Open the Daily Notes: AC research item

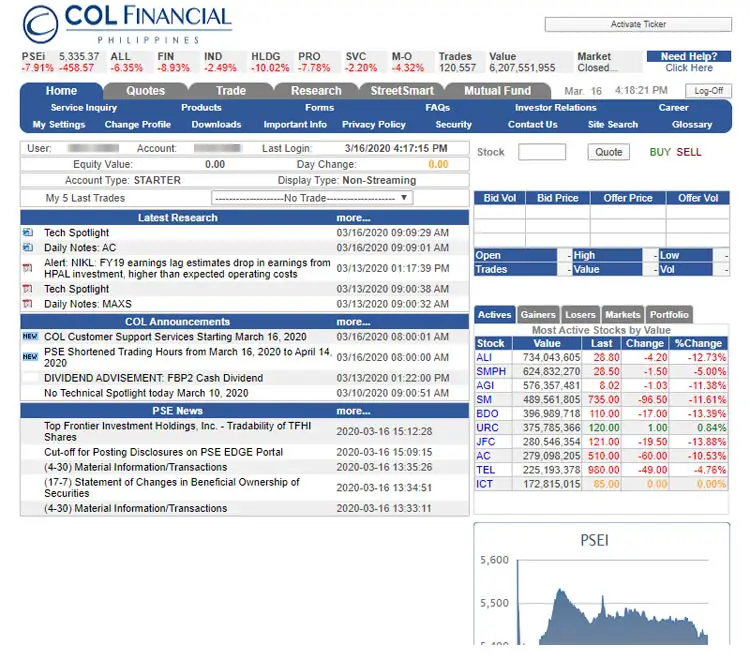tap(80, 247)
